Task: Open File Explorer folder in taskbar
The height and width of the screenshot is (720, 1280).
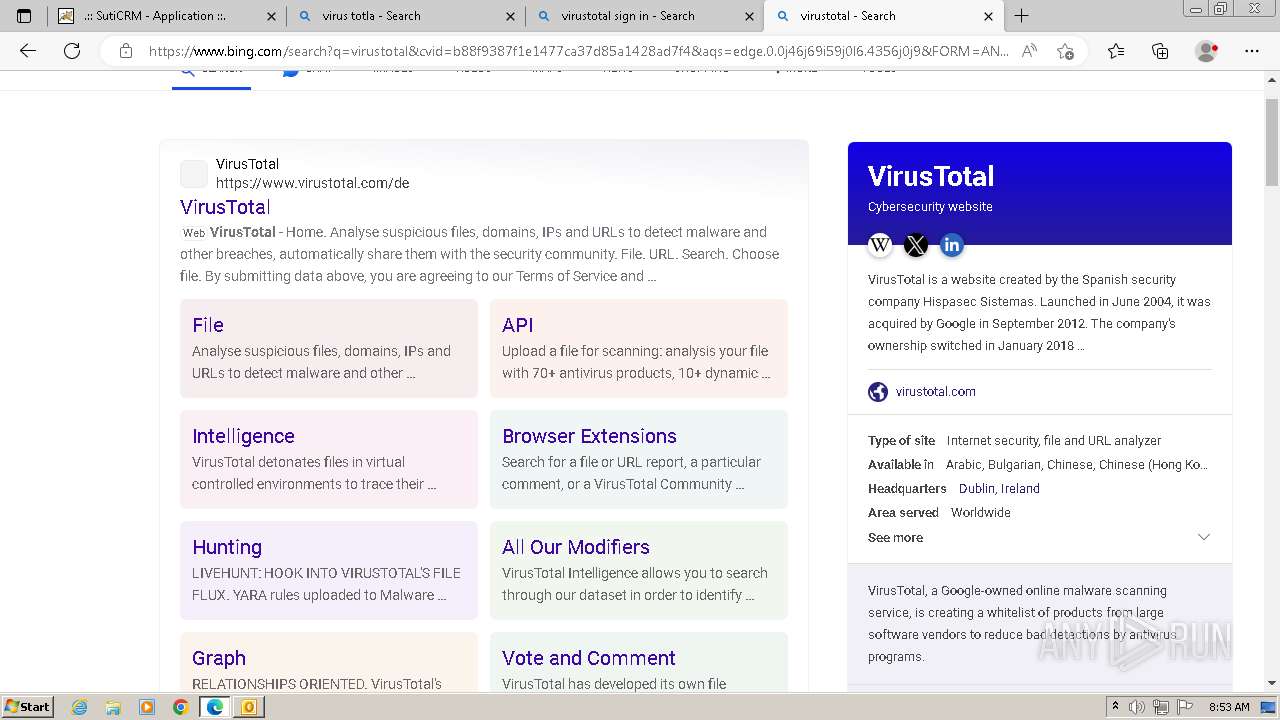Action: (113, 707)
